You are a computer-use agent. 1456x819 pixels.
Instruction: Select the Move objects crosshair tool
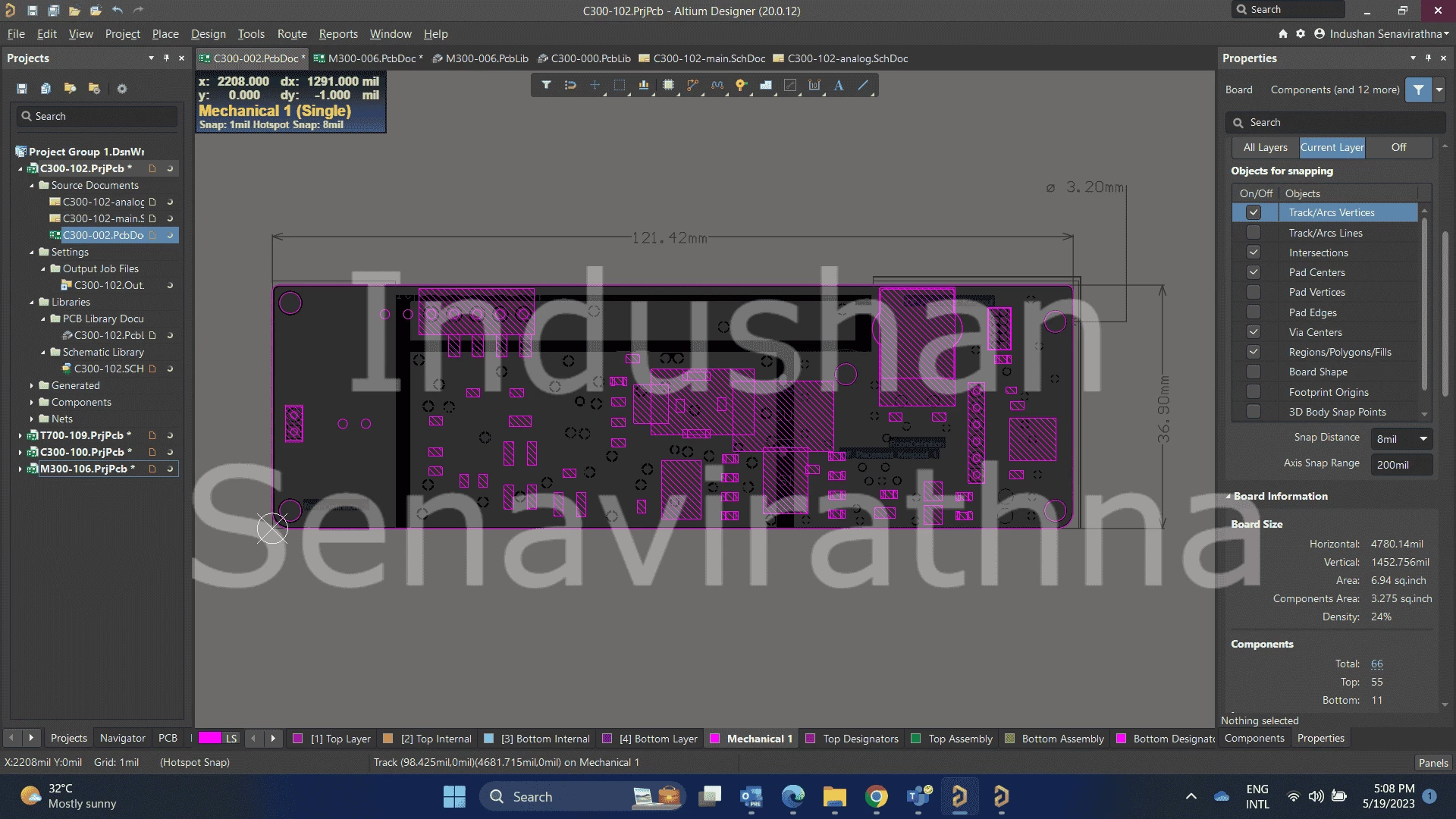(595, 86)
